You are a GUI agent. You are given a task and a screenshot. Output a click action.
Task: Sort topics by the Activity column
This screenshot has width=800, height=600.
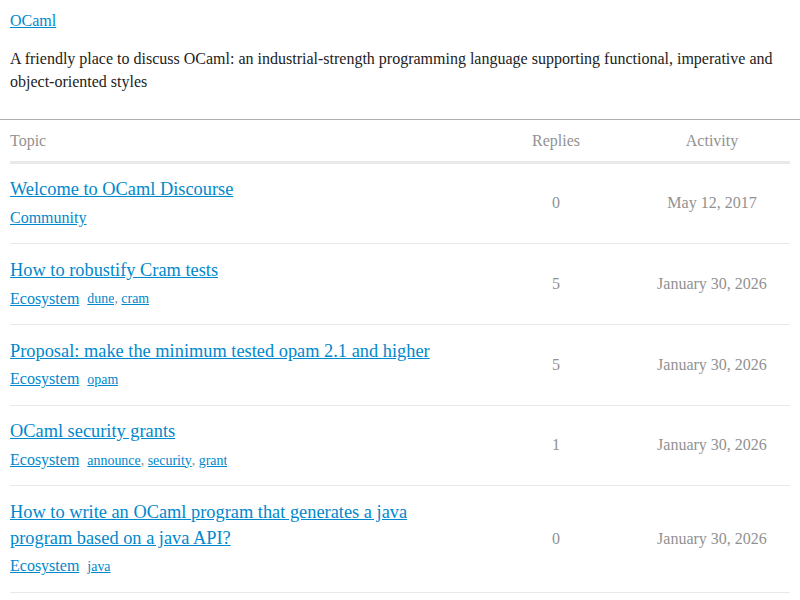pyautogui.click(x=712, y=141)
